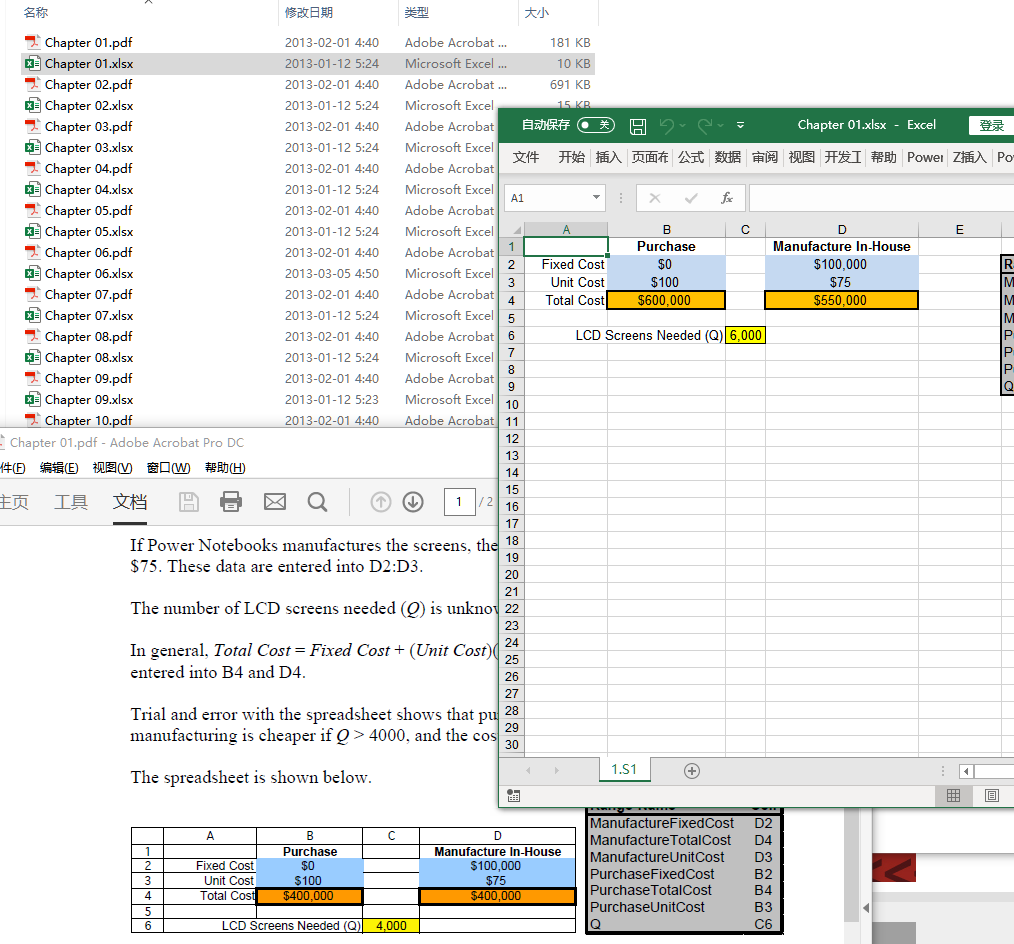Switch to the 视图 ribbon tab

click(x=801, y=157)
